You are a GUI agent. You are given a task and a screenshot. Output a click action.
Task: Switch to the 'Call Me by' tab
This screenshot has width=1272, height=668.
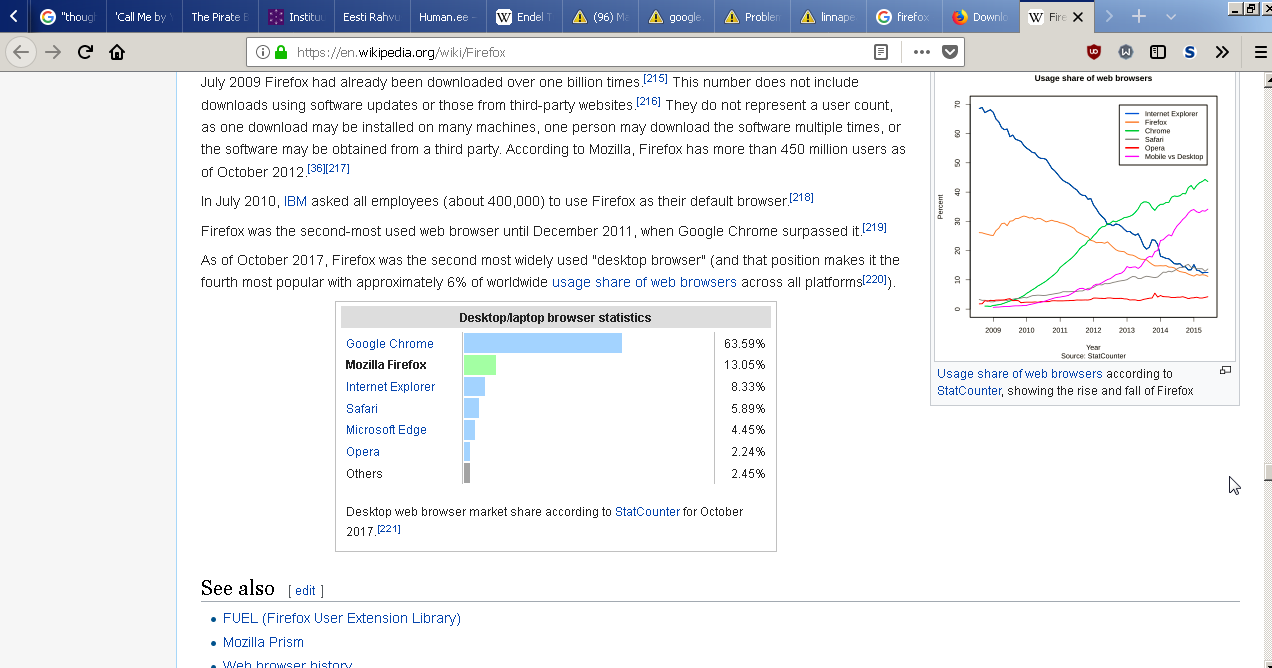pos(144,17)
